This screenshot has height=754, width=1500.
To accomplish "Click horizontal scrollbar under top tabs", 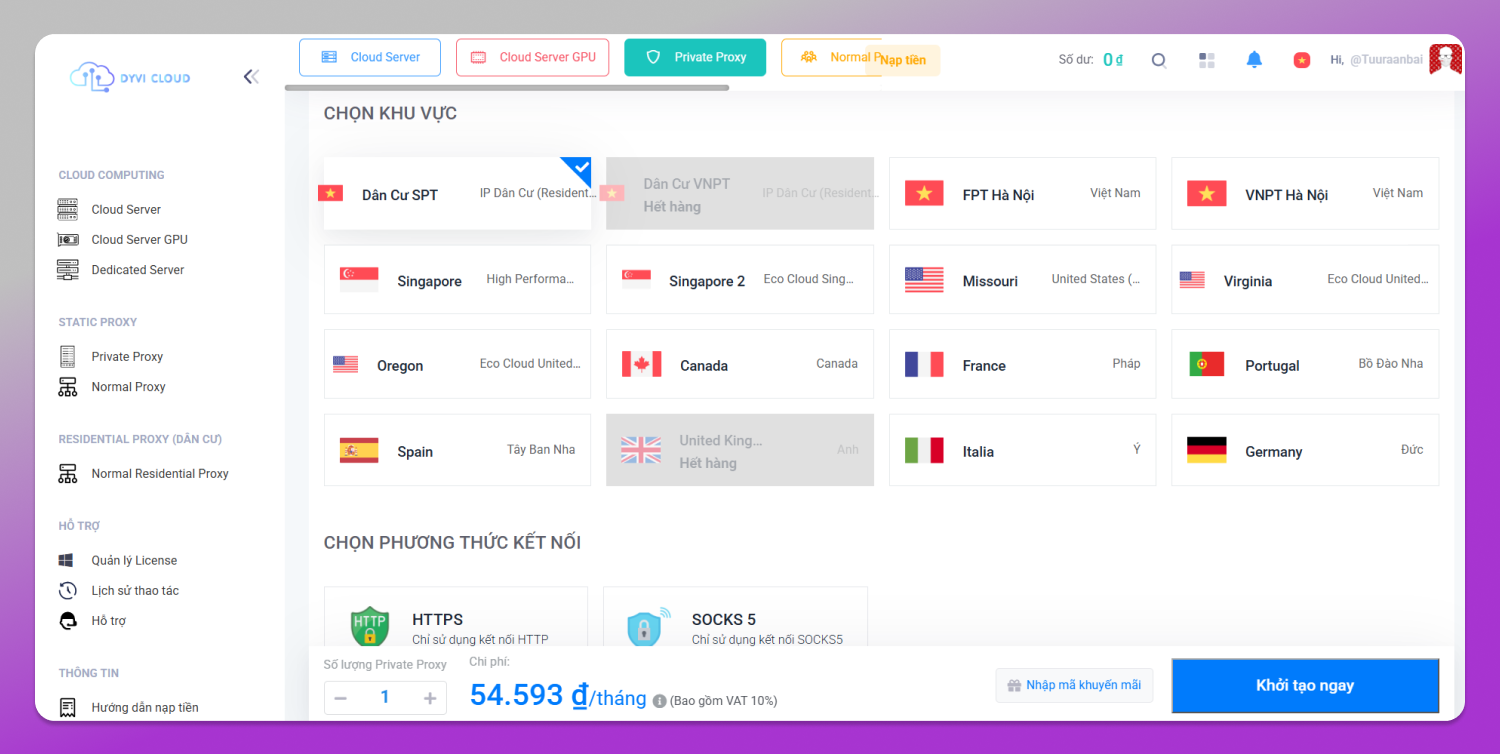I will pos(507,88).
